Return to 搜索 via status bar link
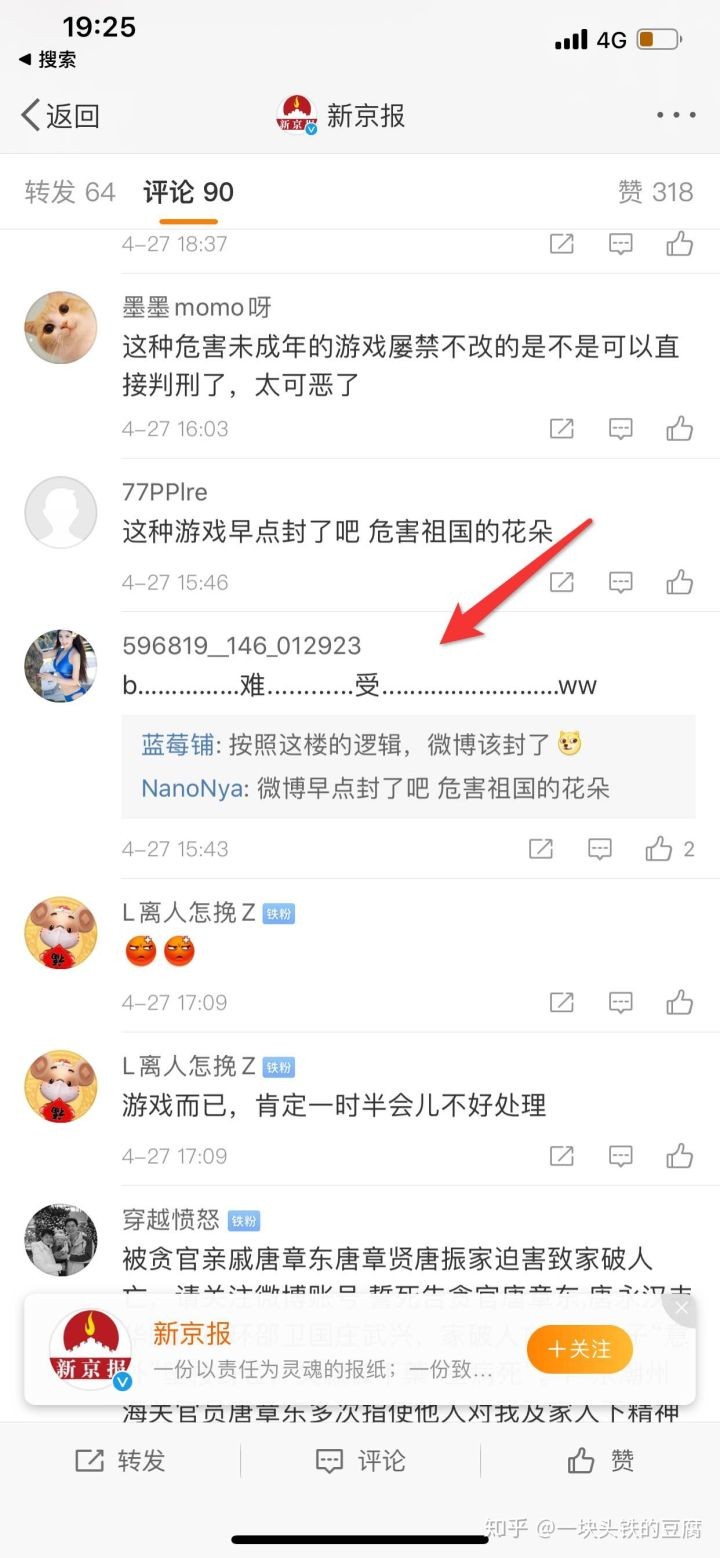Viewport: 720px width, 1558px height. pos(47,60)
